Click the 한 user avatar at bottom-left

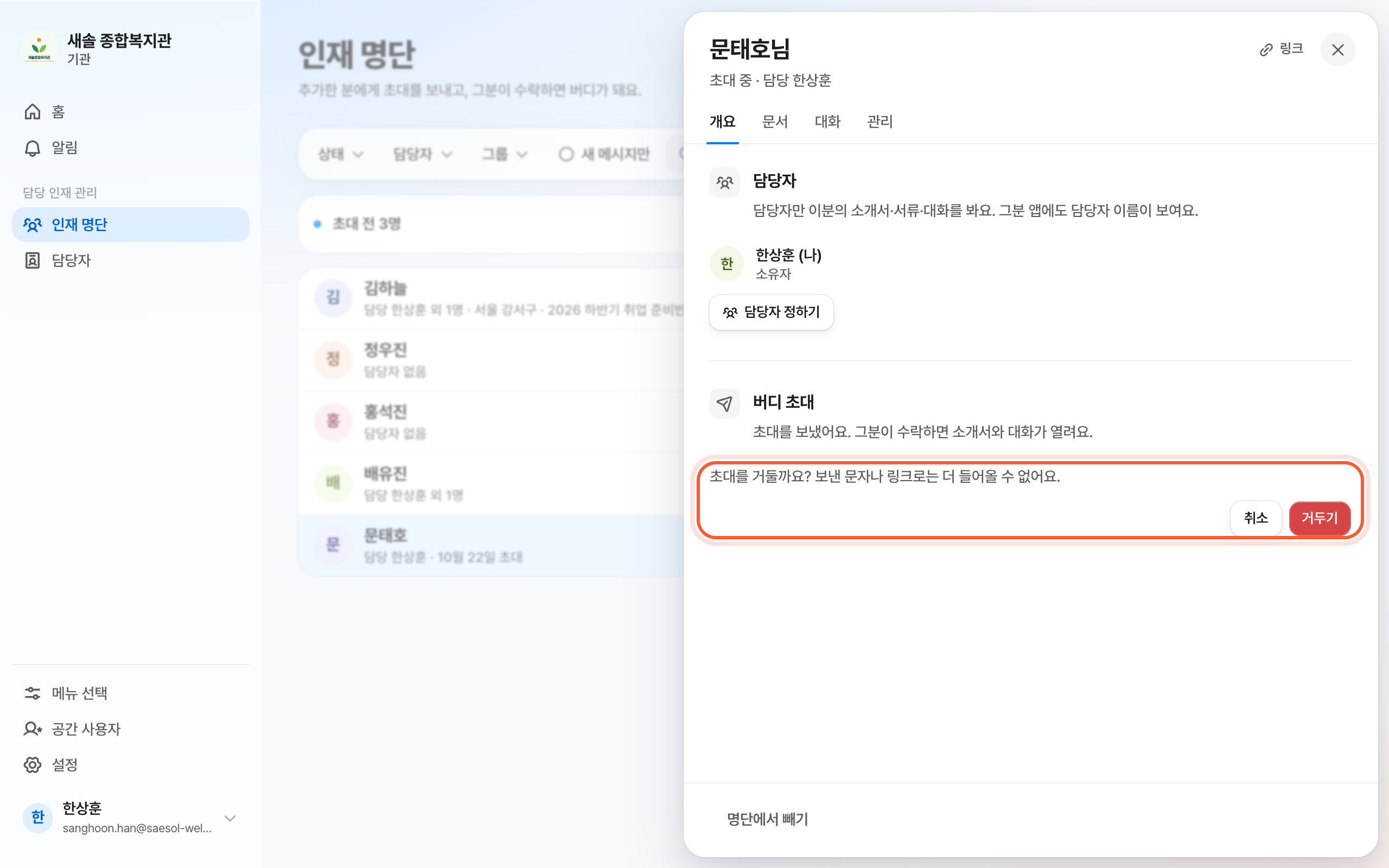tap(38, 818)
